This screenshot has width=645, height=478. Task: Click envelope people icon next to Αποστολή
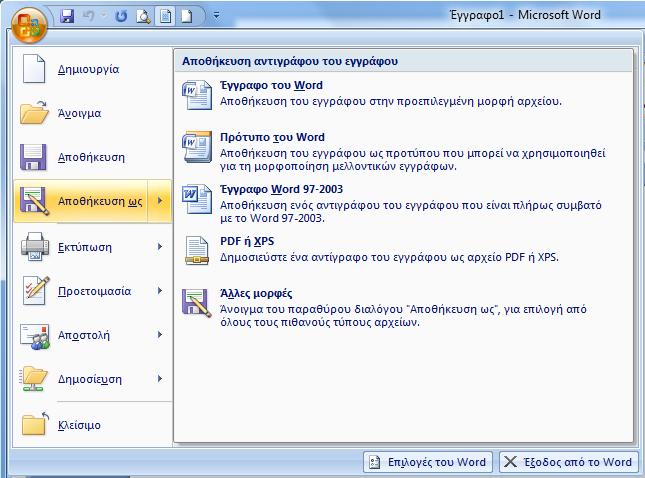pyautogui.click(x=35, y=336)
